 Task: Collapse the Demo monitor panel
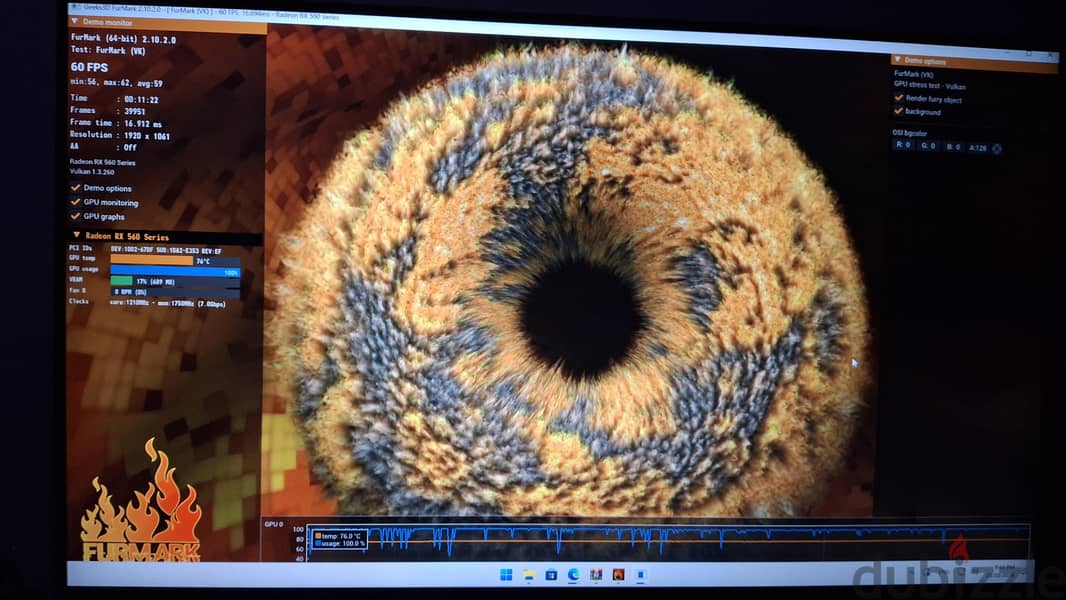tap(75, 22)
